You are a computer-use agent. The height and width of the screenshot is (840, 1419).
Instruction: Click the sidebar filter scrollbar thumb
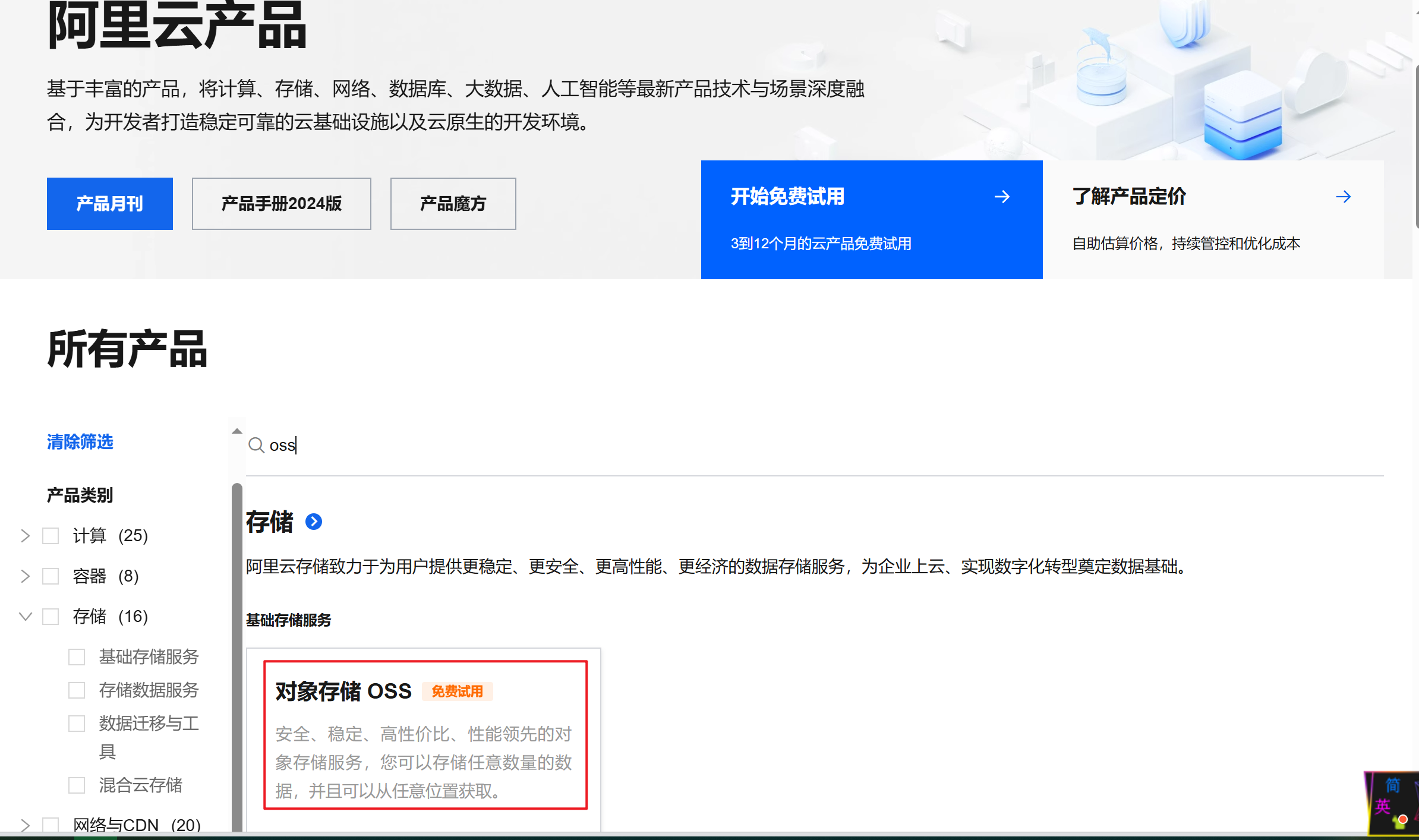[x=236, y=656]
